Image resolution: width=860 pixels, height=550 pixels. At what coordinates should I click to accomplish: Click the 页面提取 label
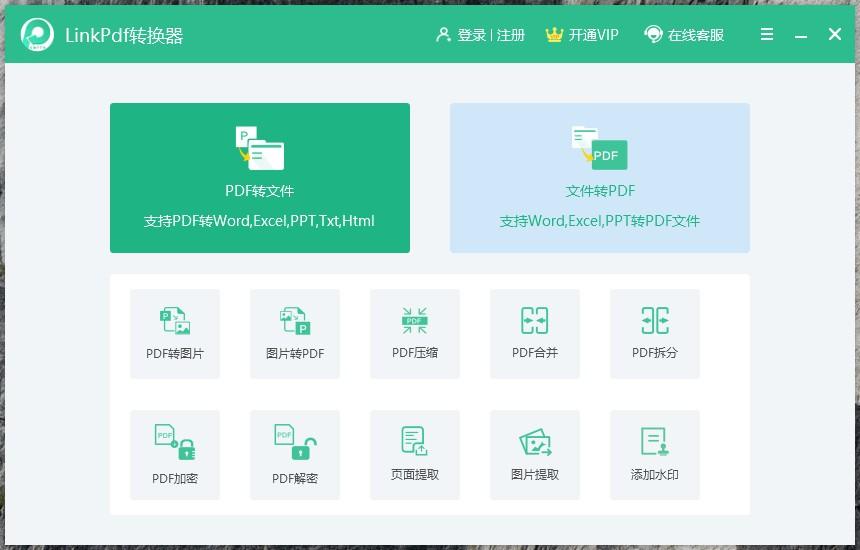point(415,474)
